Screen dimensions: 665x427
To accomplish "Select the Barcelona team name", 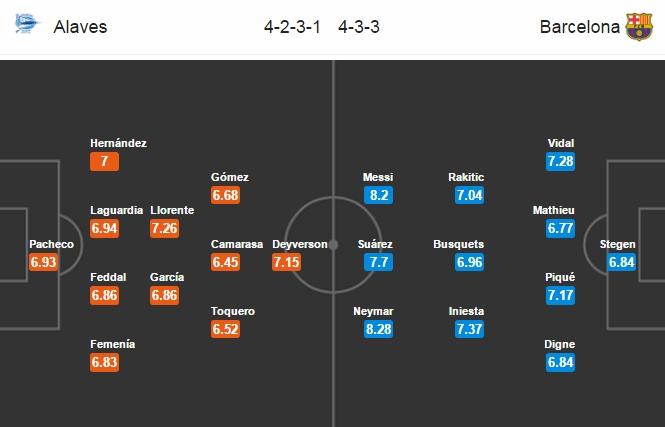I will 579,28.
